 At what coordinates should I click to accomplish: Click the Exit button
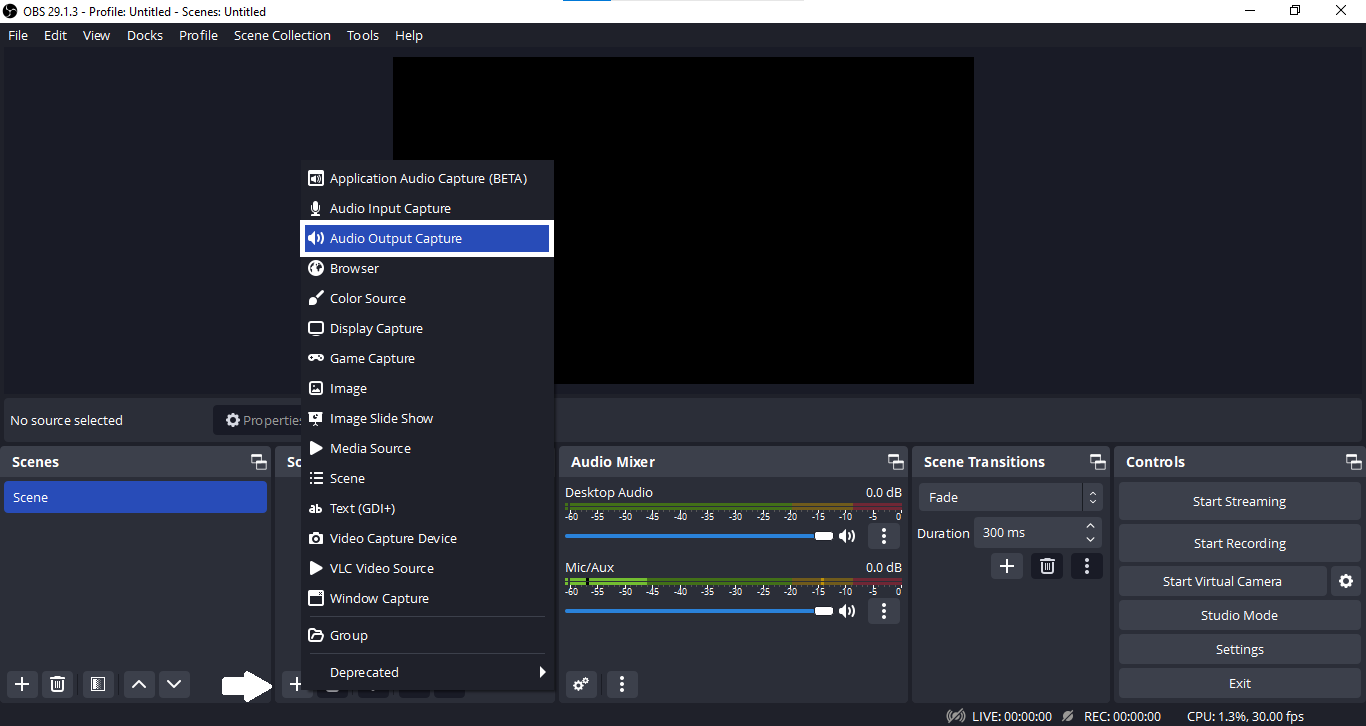point(1239,683)
